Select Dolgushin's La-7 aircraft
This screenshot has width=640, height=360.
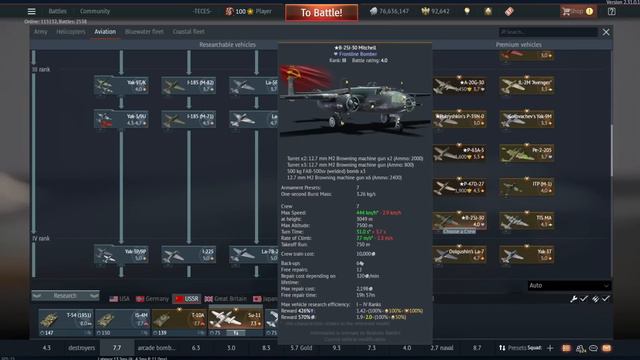click(459, 255)
